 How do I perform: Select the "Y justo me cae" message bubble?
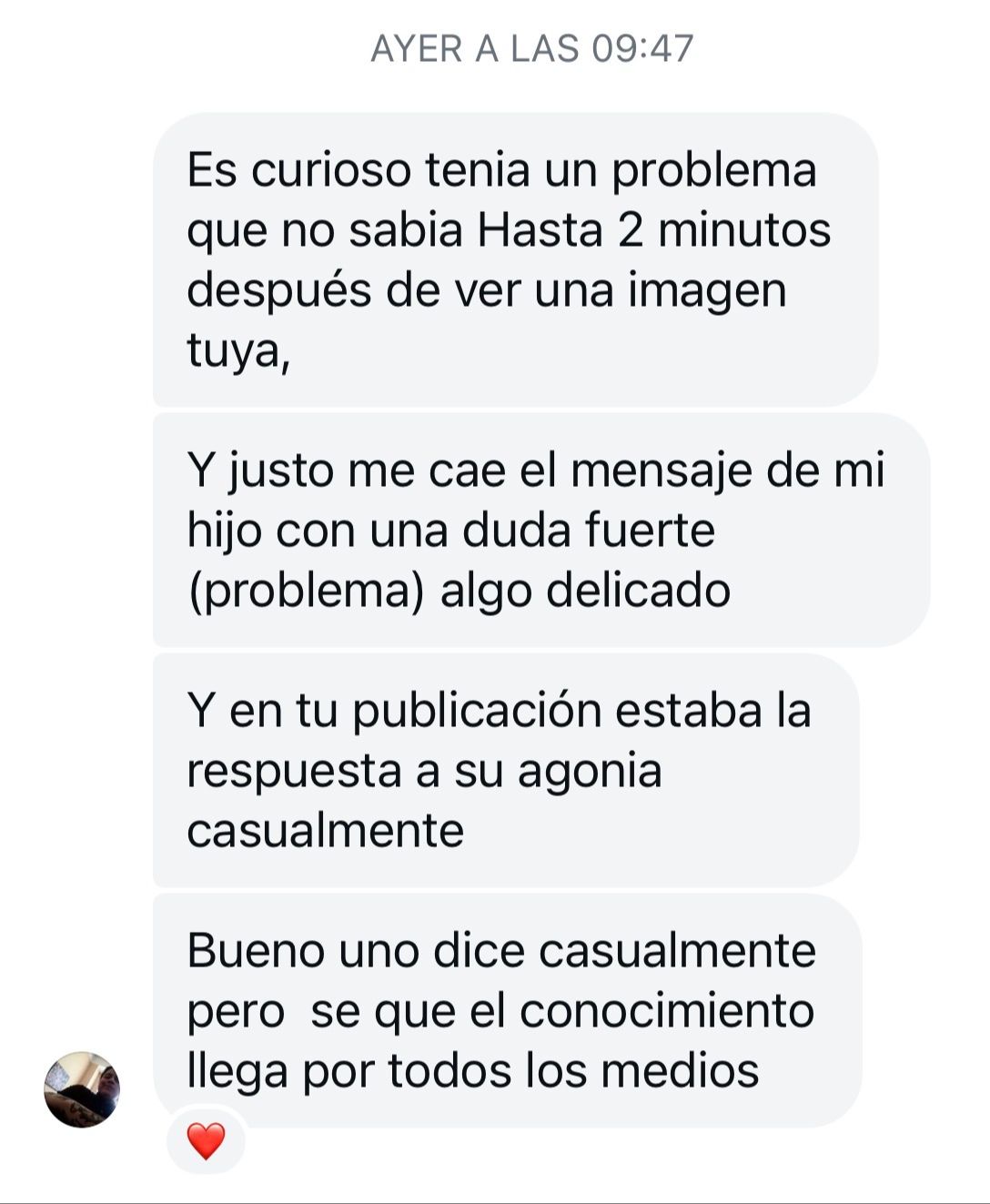541,530
